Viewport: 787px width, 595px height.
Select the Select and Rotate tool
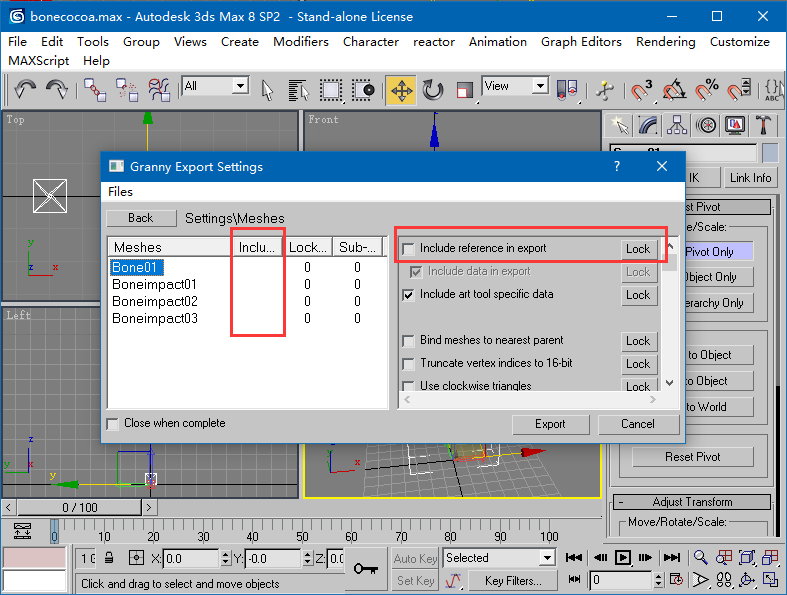[x=433, y=90]
